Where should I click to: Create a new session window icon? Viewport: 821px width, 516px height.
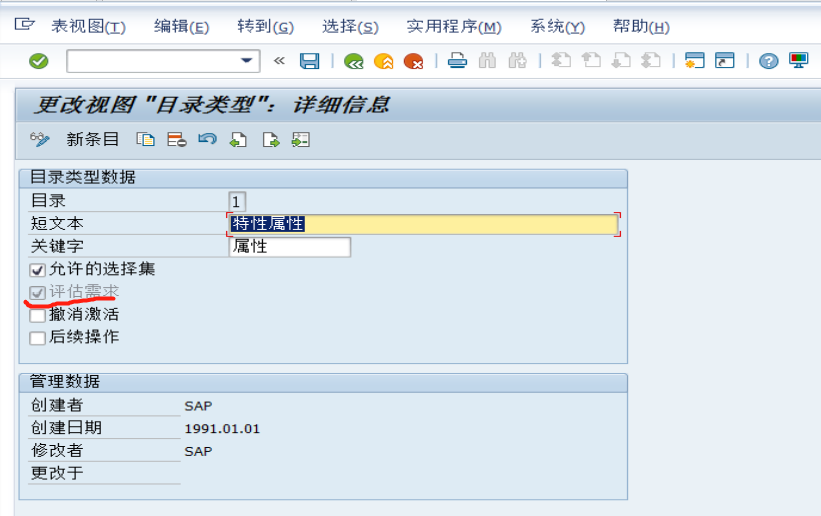(695, 61)
